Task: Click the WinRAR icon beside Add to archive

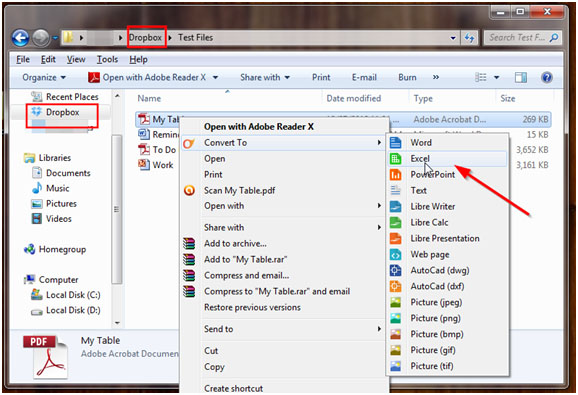Action: [189, 244]
